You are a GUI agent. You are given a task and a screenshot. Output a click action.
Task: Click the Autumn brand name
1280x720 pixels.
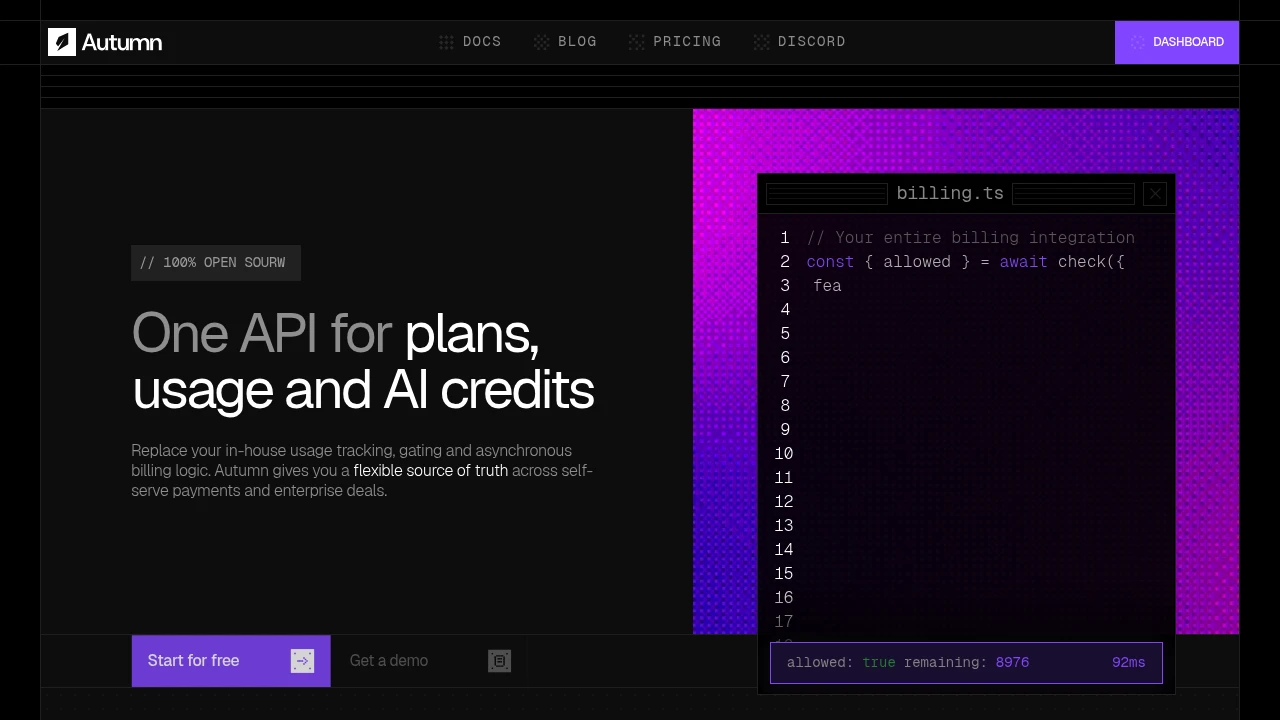point(122,42)
